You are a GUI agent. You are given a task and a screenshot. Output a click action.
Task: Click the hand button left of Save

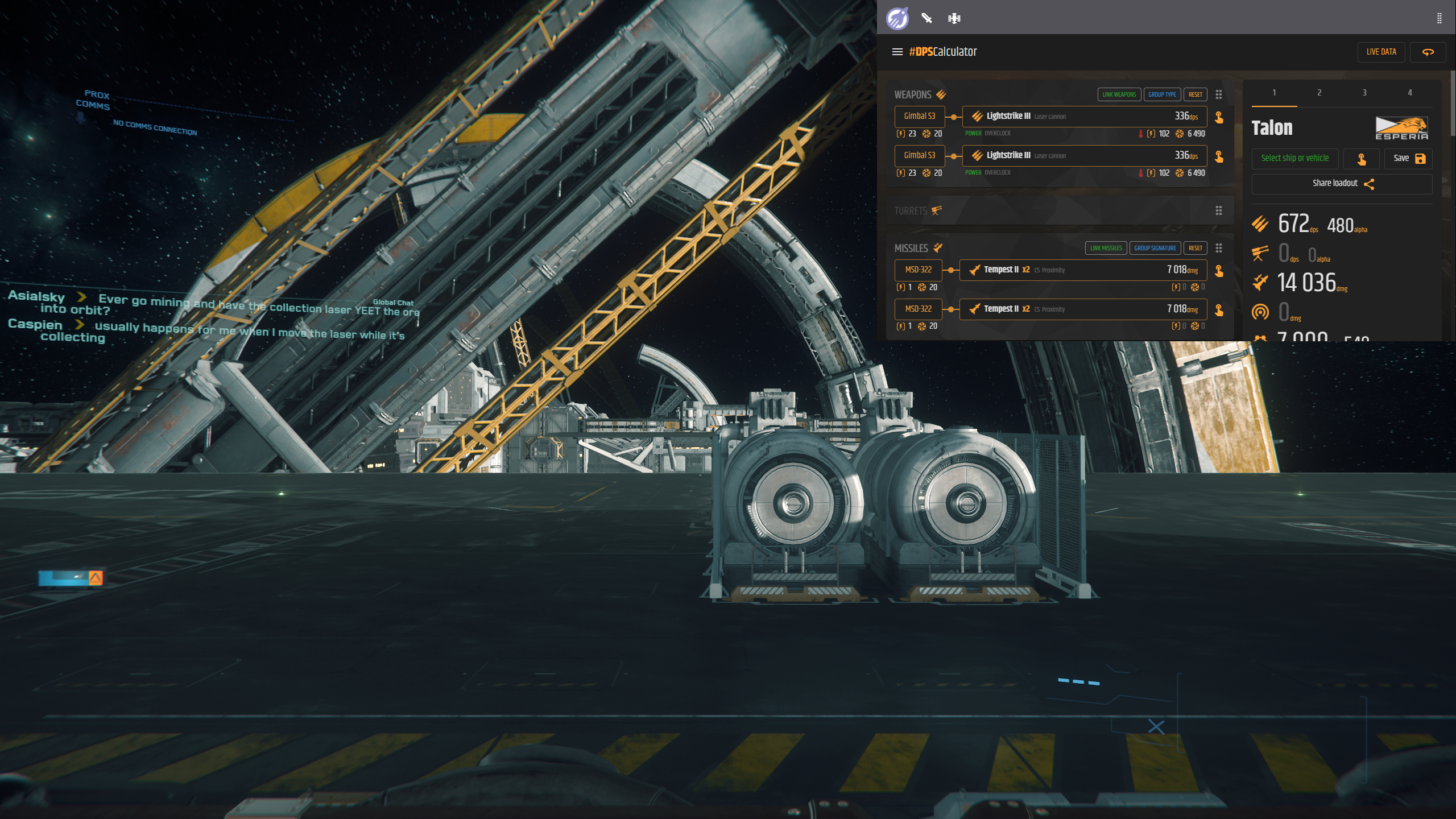click(1361, 159)
